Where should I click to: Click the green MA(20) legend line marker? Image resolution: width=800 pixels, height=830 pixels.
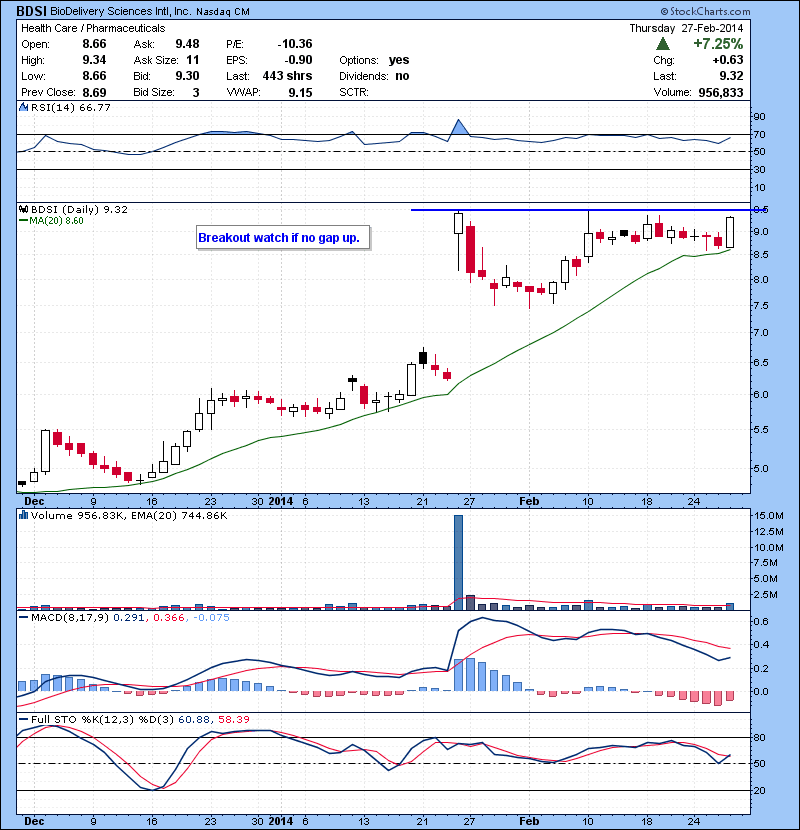click(23, 221)
